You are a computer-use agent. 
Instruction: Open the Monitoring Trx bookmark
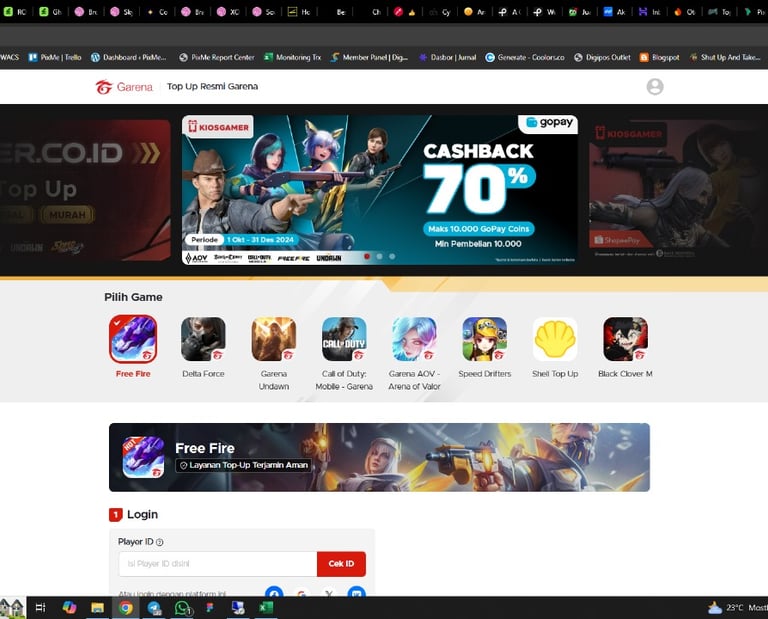click(293, 57)
